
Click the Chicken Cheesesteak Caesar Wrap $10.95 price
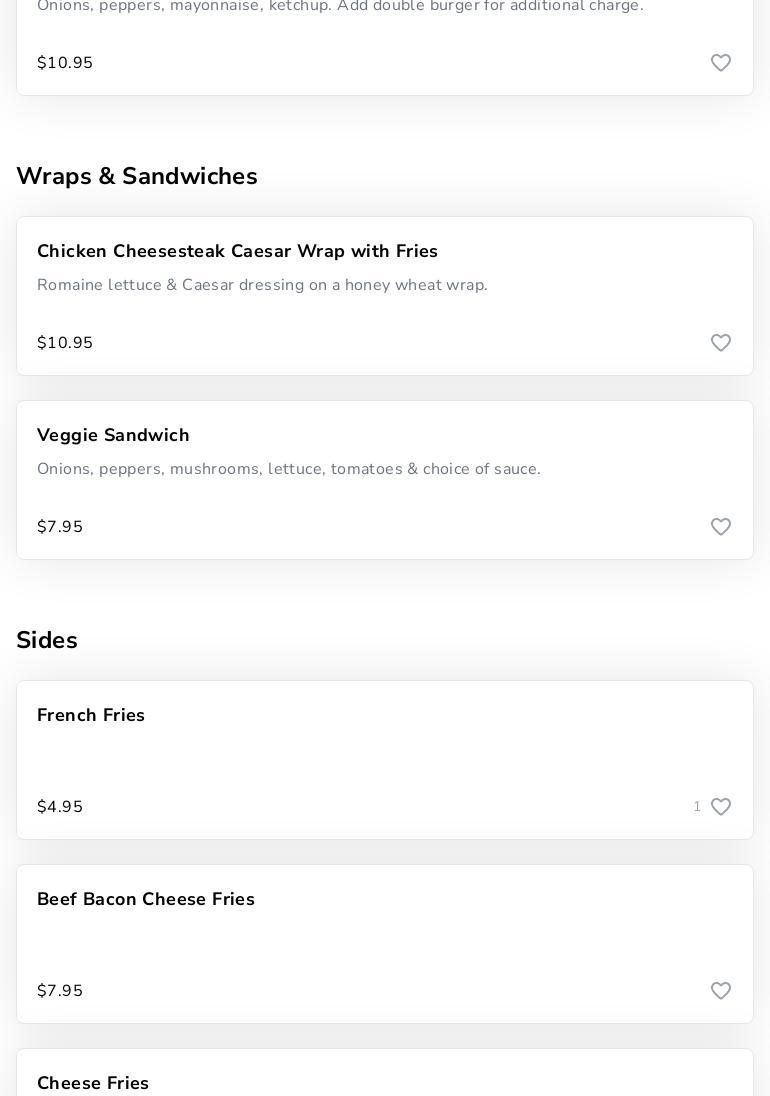click(65, 343)
